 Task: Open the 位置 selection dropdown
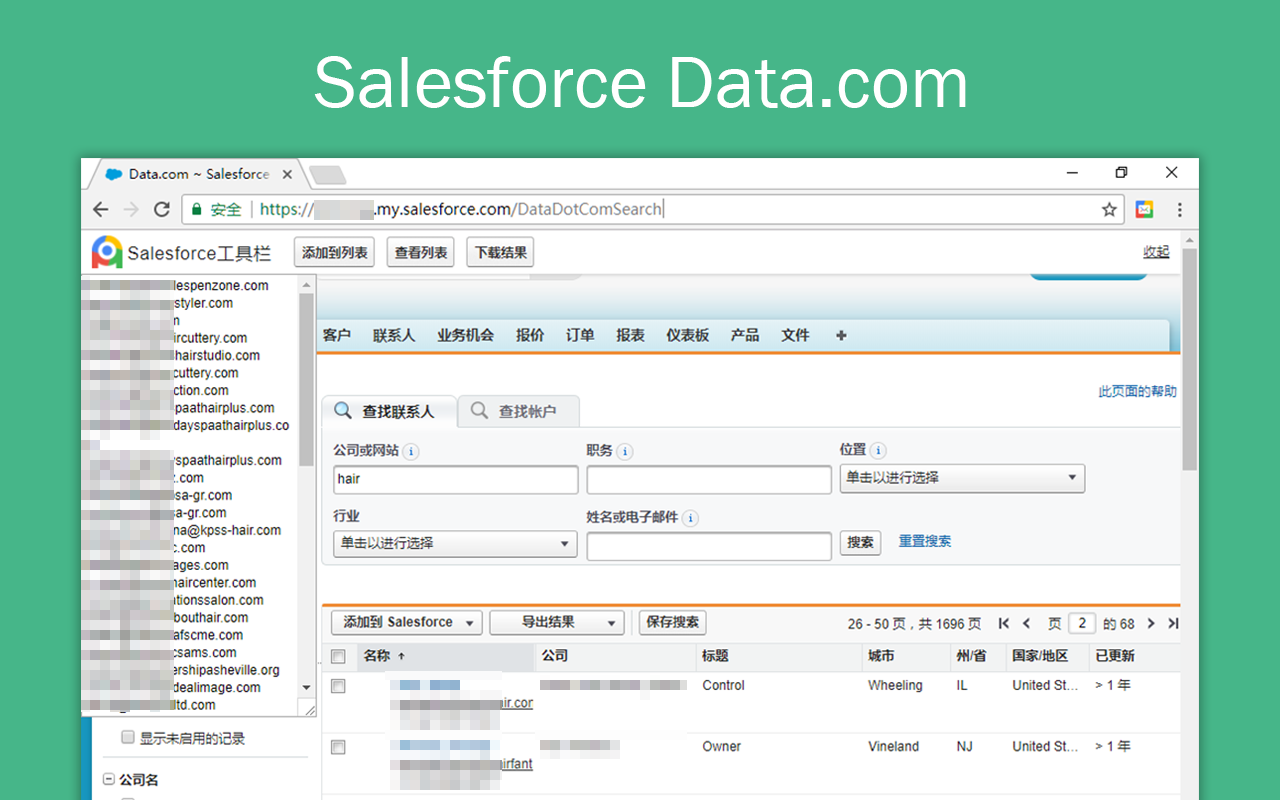coord(962,478)
